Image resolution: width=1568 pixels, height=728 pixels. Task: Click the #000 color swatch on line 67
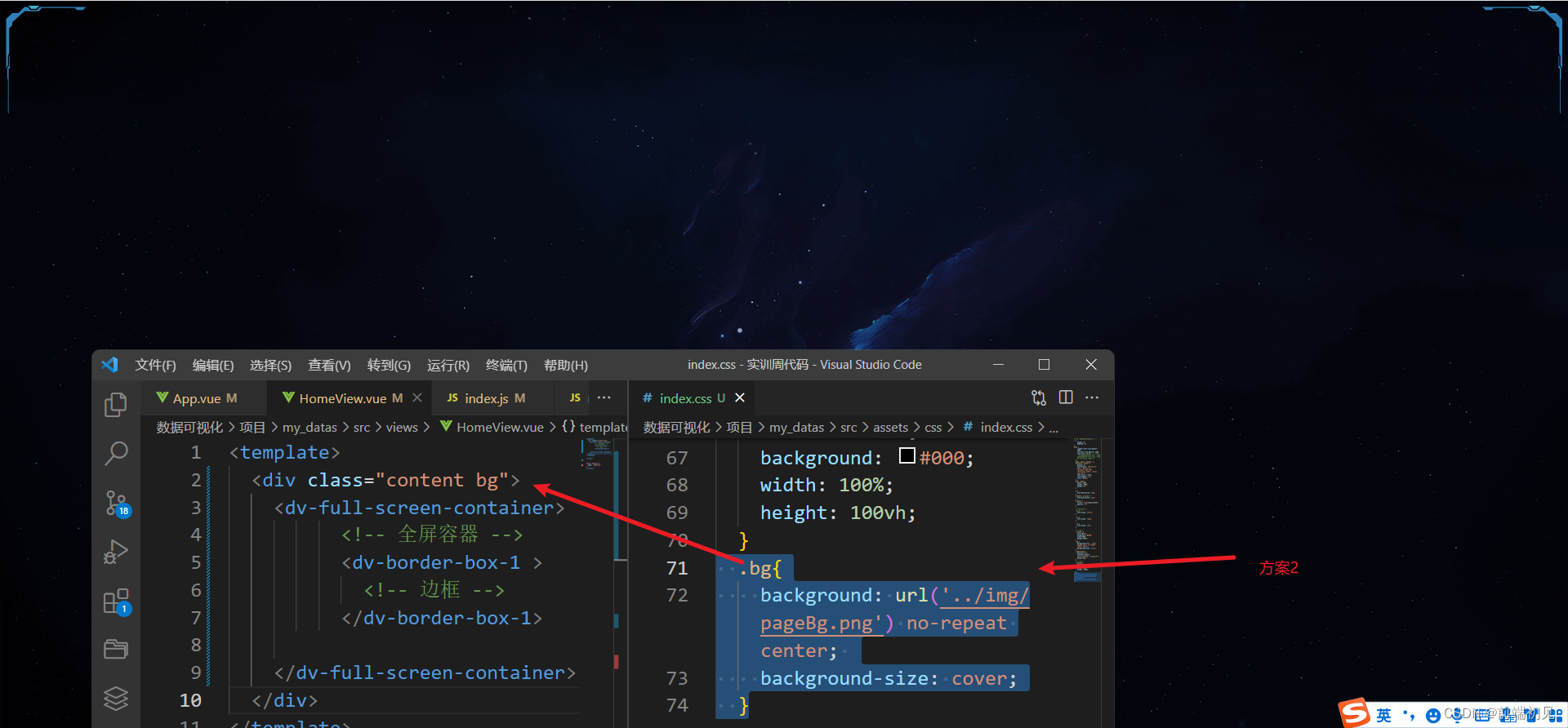pos(907,456)
